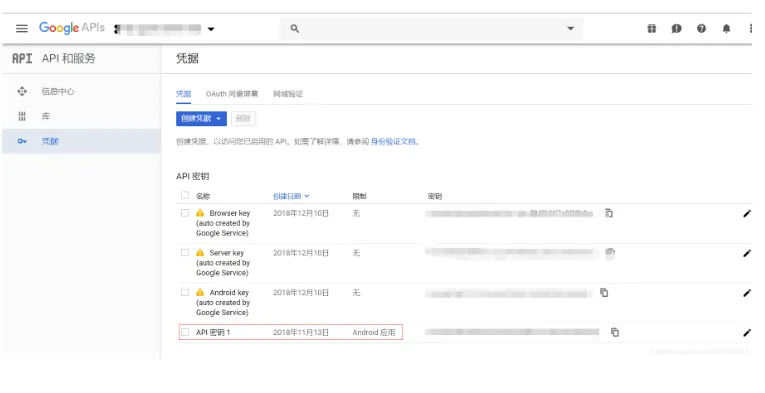Switch to the 凭据 tab
This screenshot has width=765, height=393.
tap(183, 94)
